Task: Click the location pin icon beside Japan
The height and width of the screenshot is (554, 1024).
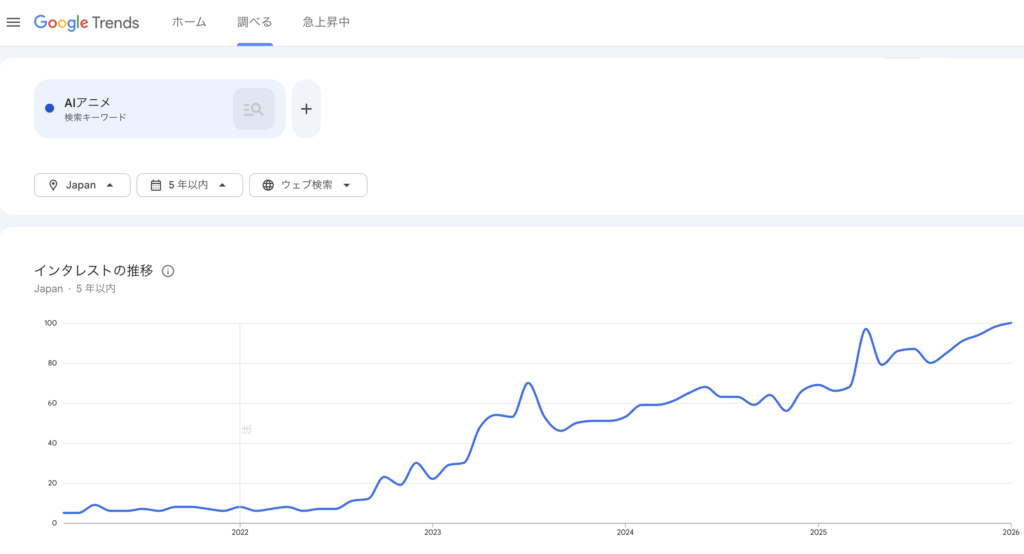Action: [x=52, y=185]
